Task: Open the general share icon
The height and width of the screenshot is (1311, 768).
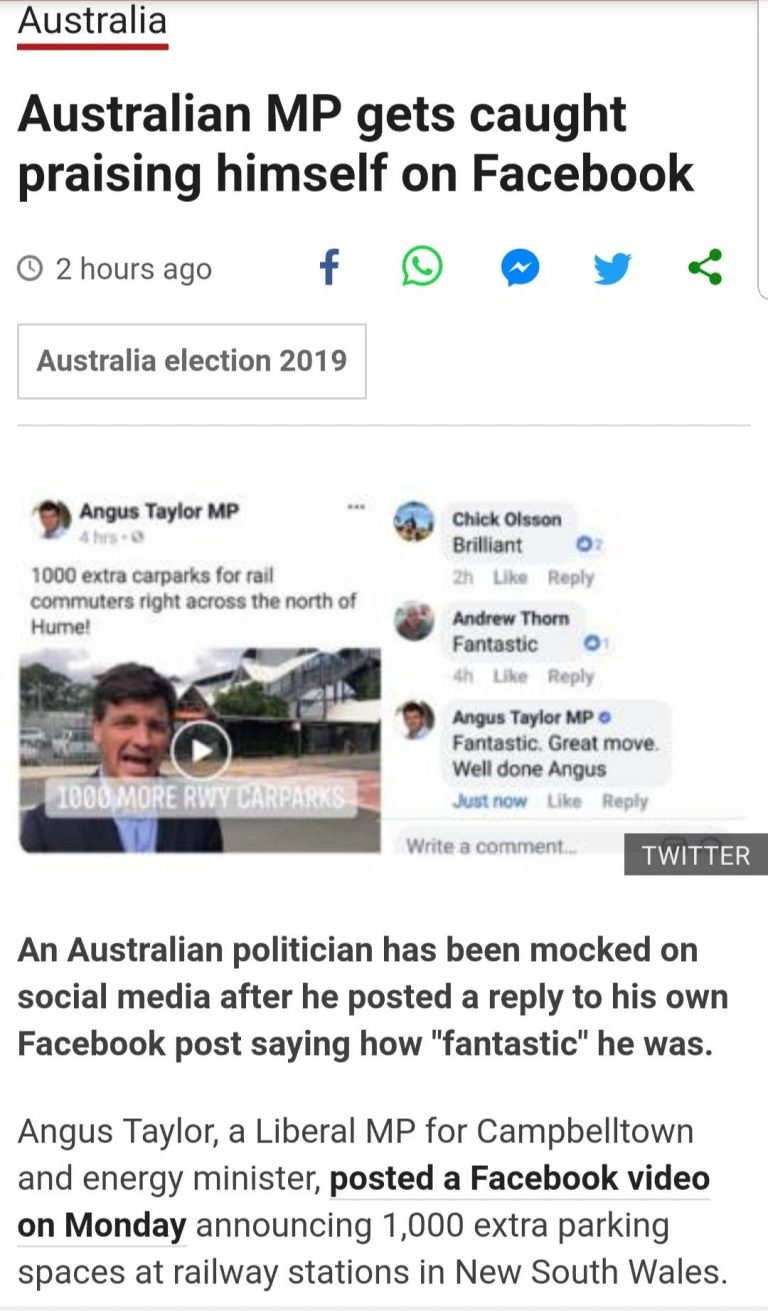Action: point(705,267)
